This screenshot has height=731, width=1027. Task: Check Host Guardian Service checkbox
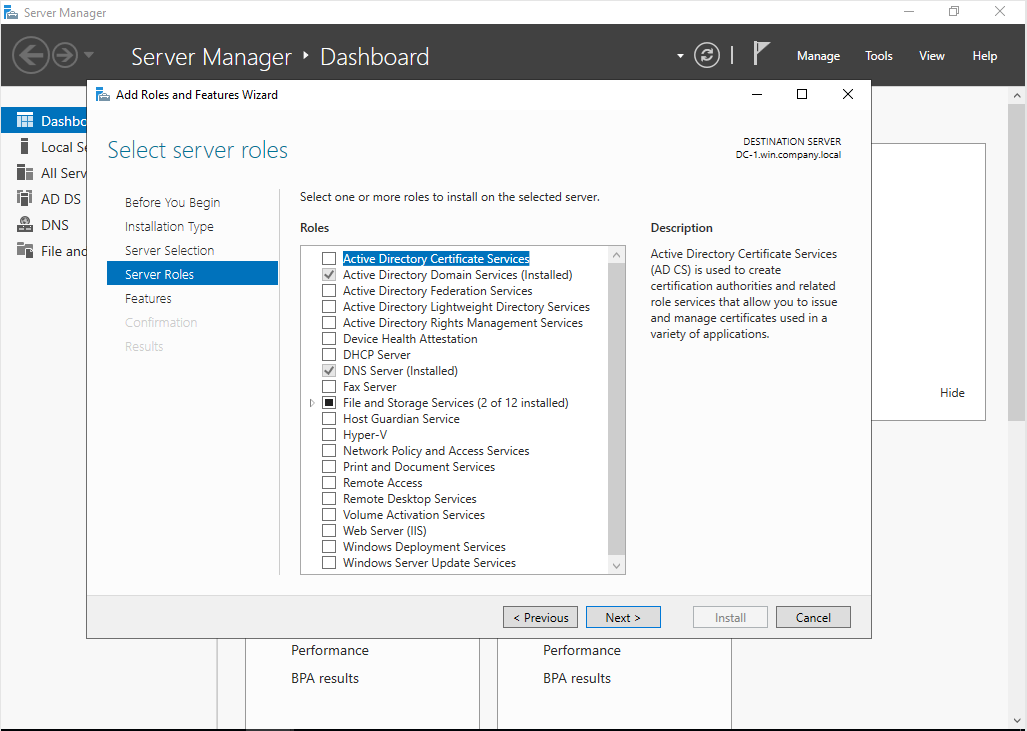pos(329,419)
